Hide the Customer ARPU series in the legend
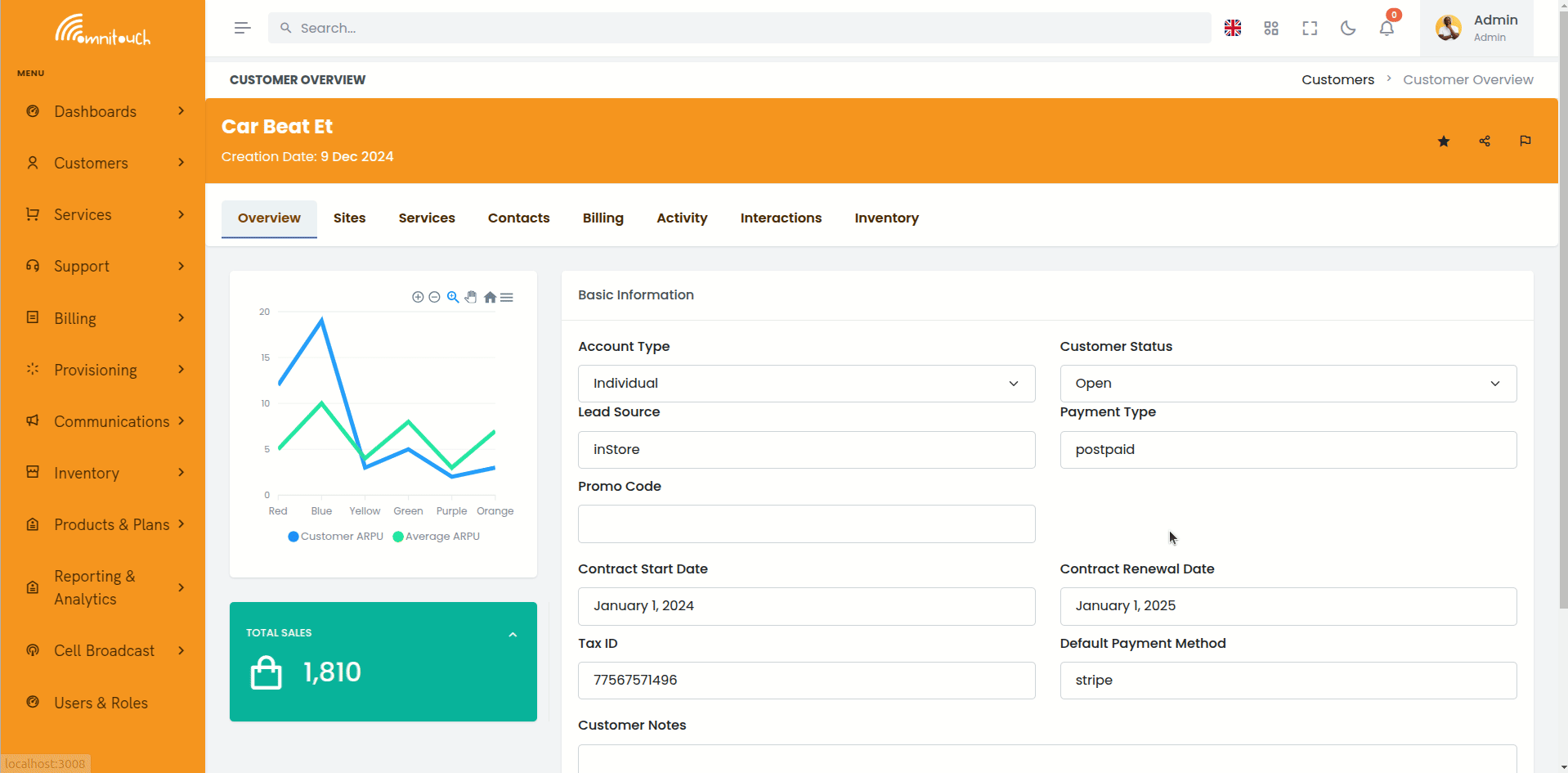 [x=335, y=536]
